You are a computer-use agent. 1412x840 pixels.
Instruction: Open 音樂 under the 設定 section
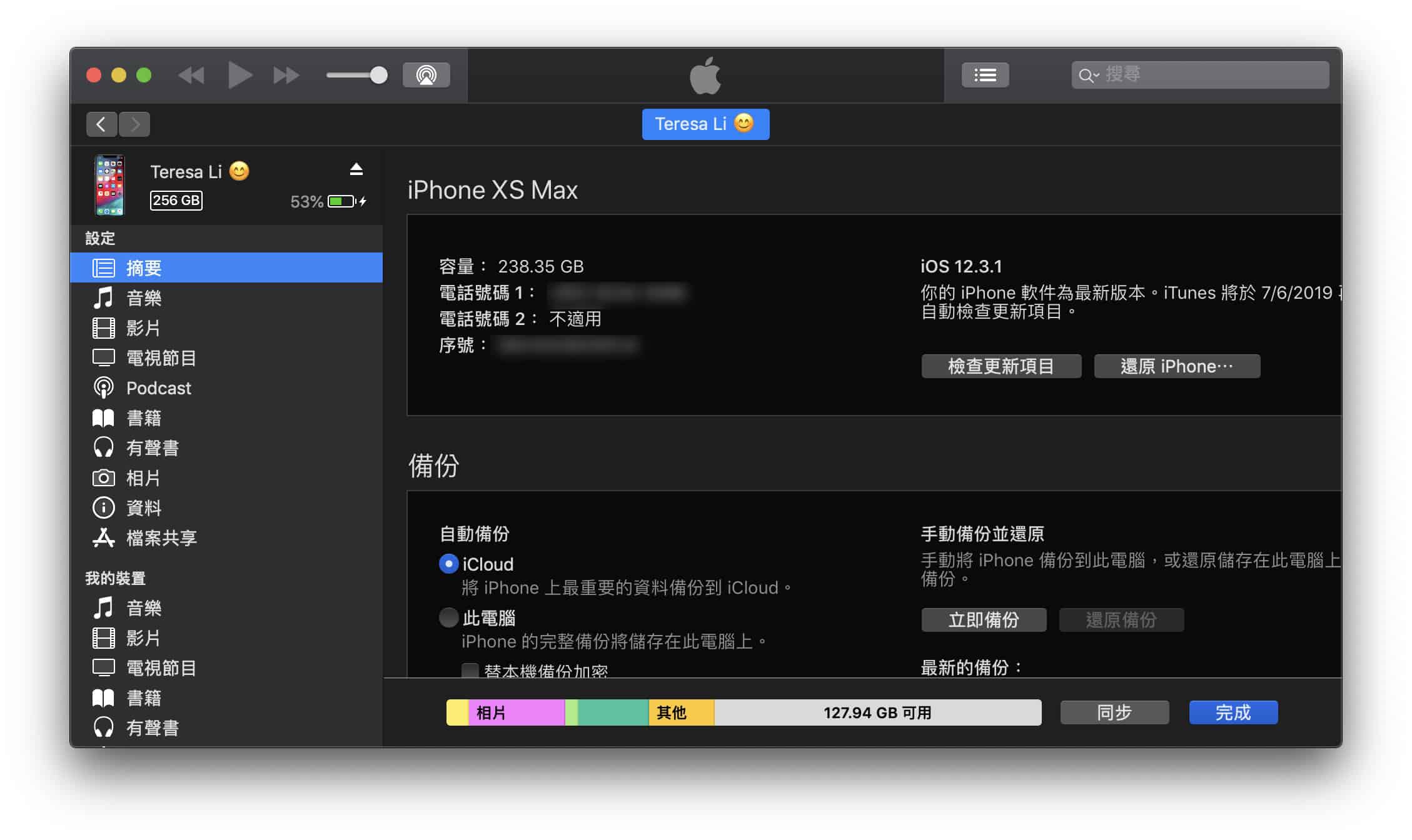[x=226, y=297]
